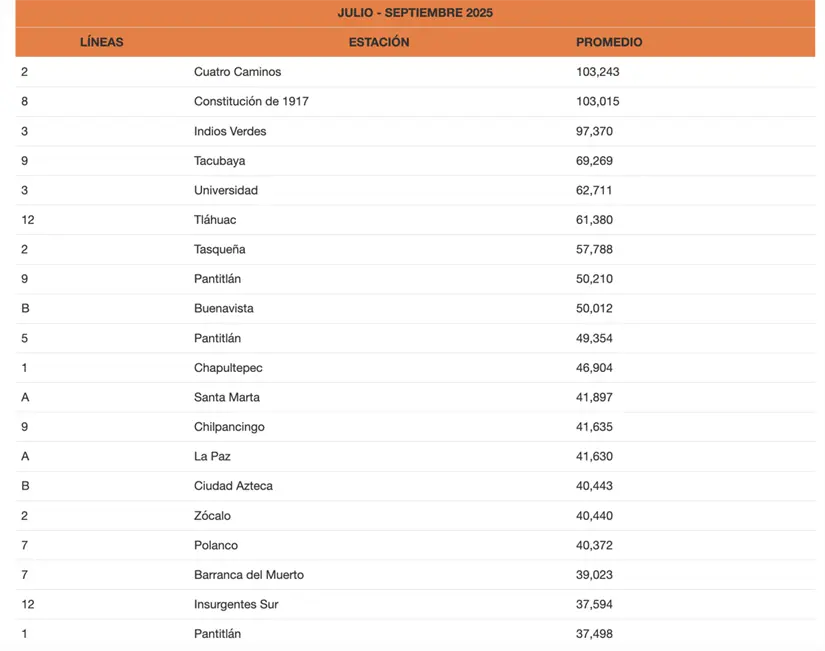
Task: Click the JULIO - SEPTIEMBRE 2025 title
Action: (x=415, y=13)
